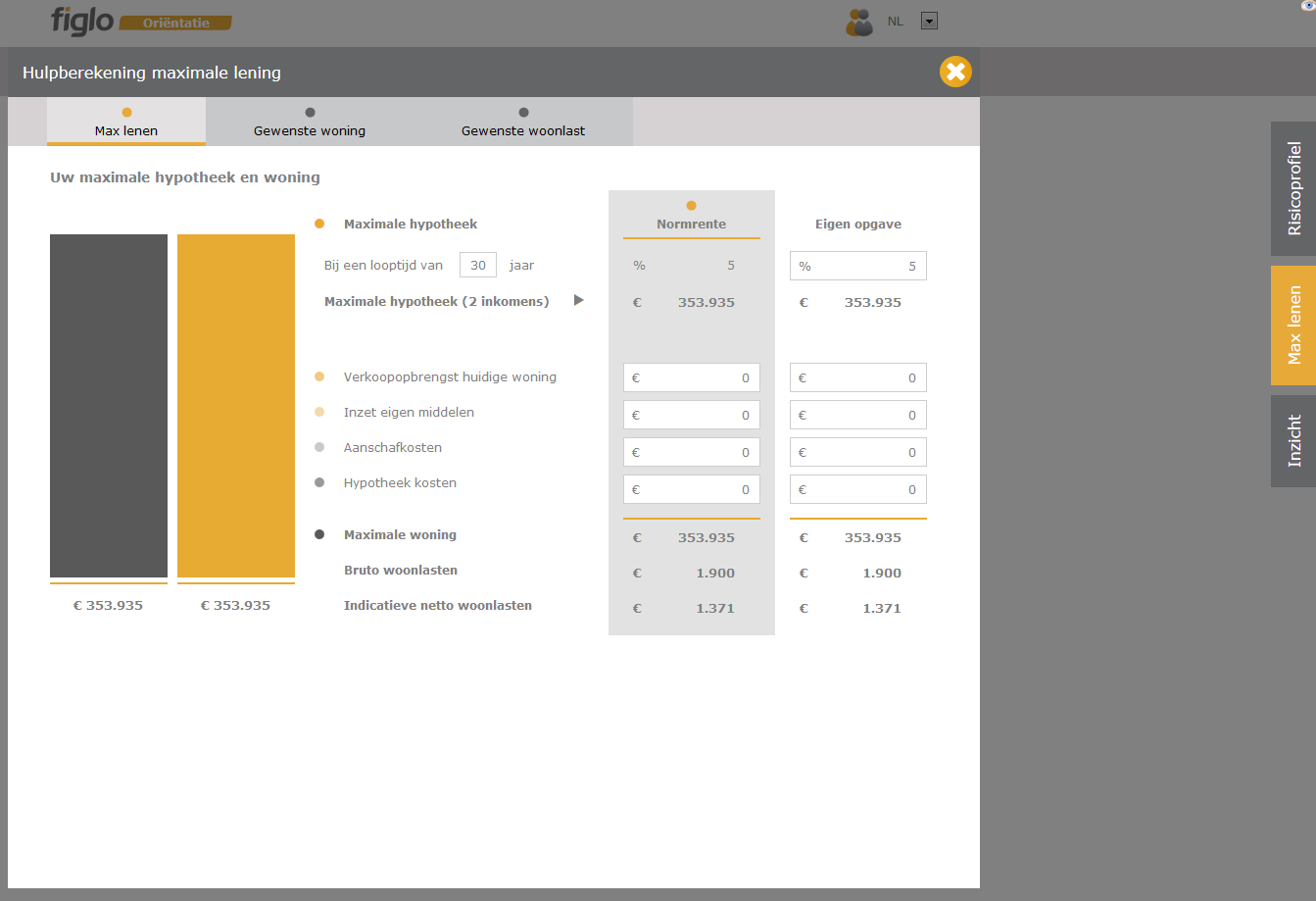The image size is (1316, 901).
Task: Click the dark grey maximale woning bar
Action: (109, 406)
